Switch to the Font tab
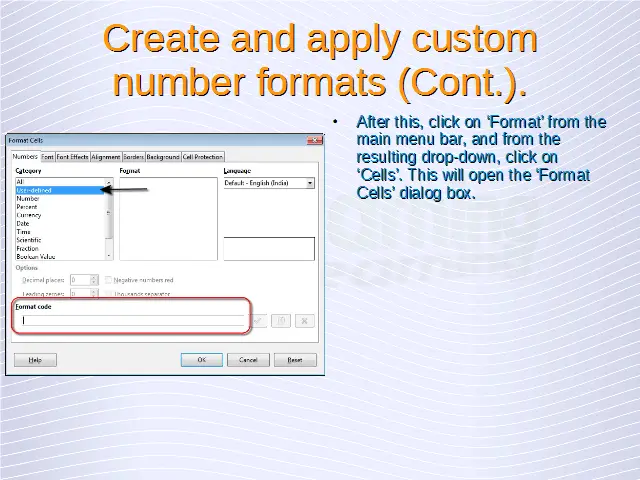Image resolution: width=640 pixels, height=480 pixels. pyautogui.click(x=47, y=157)
